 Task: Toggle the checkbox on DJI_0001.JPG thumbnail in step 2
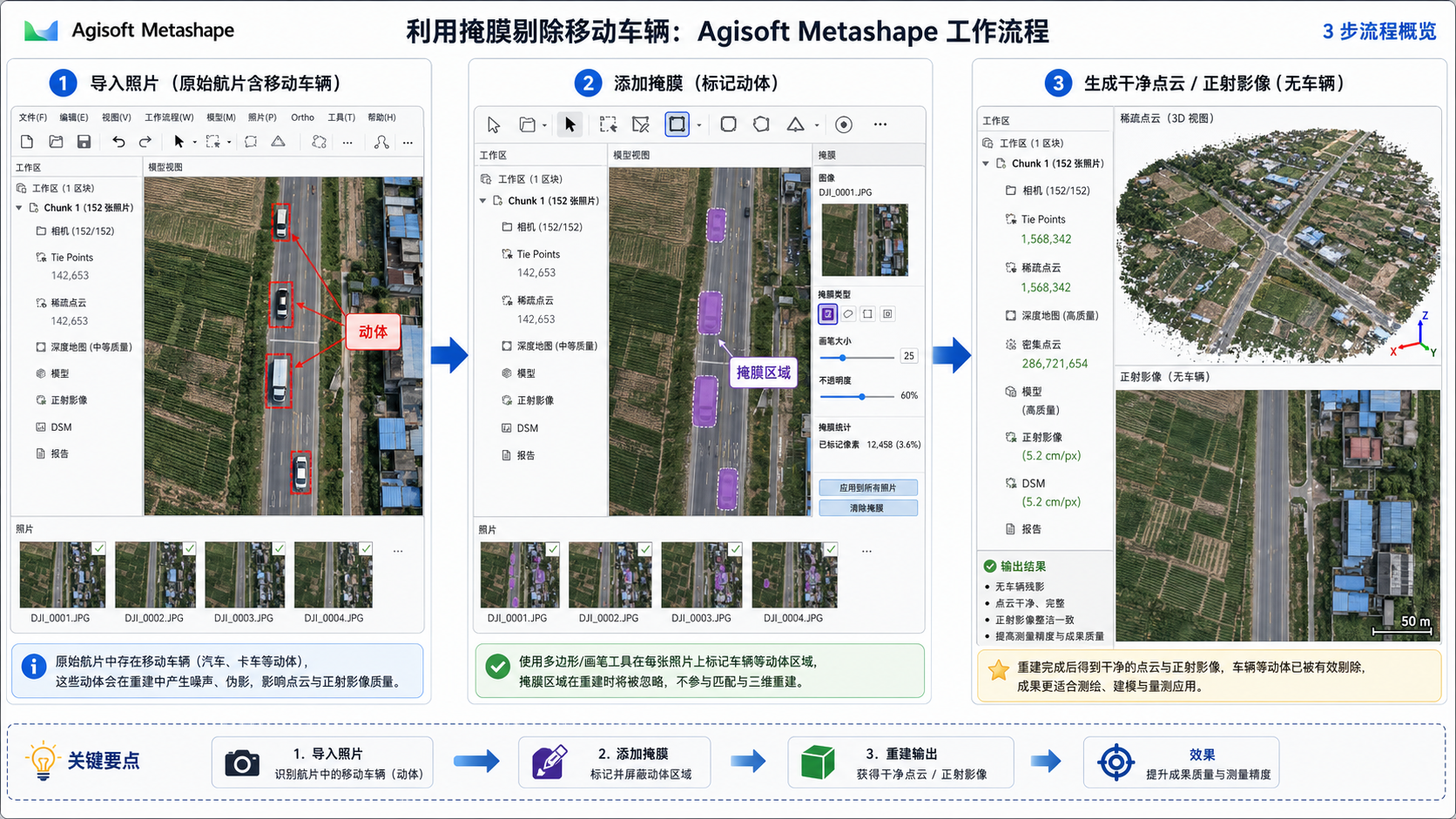pos(553,549)
